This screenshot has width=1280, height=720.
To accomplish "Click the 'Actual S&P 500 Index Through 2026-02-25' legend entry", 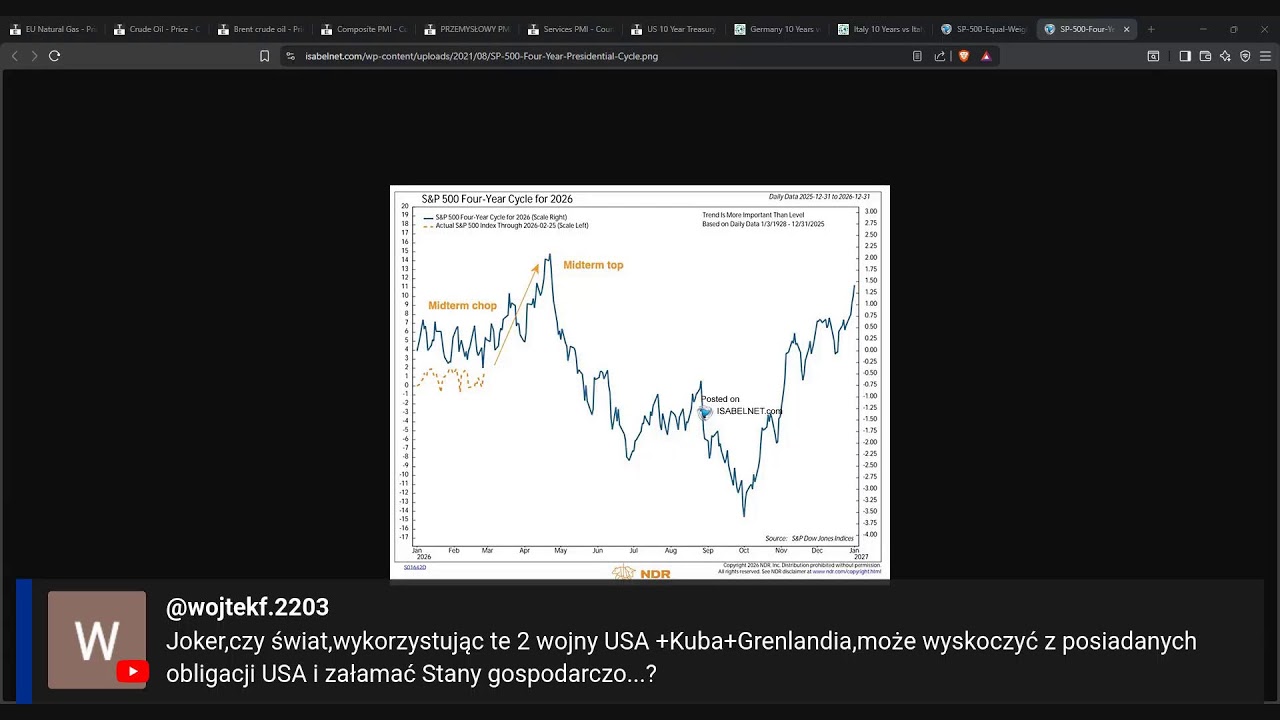I will [506, 226].
